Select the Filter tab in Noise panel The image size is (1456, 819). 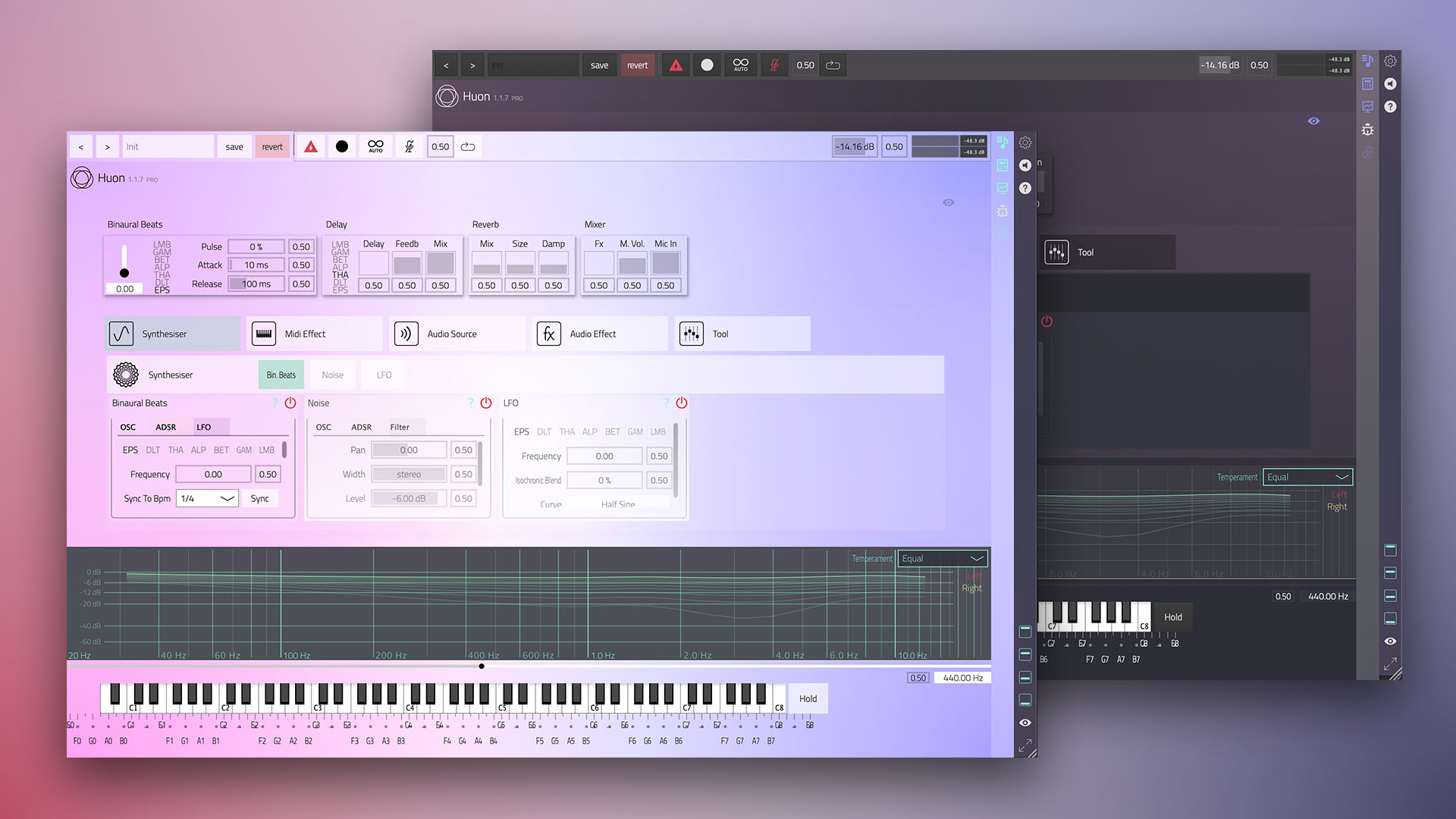(x=400, y=427)
